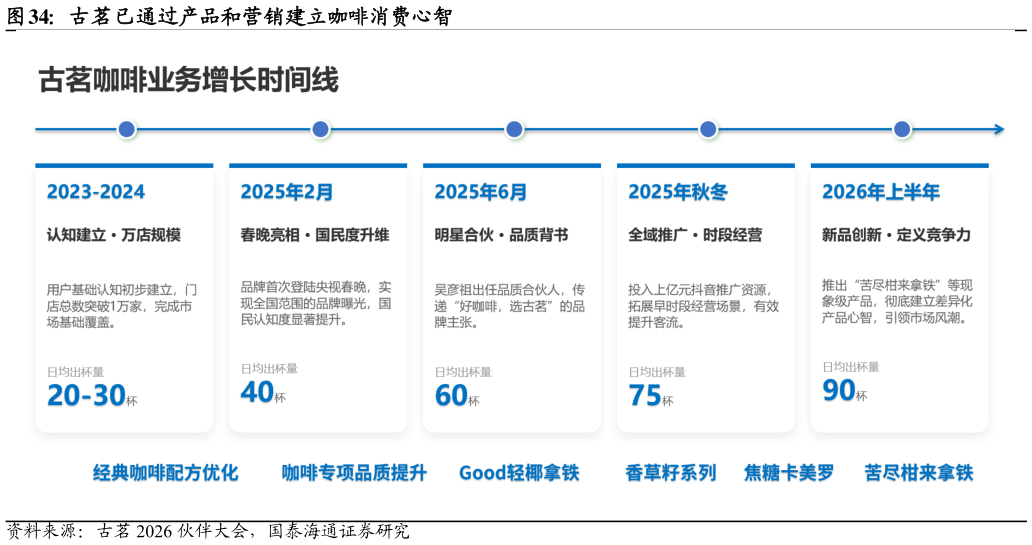Click the product label Good轻椰拿铁

tap(519, 473)
